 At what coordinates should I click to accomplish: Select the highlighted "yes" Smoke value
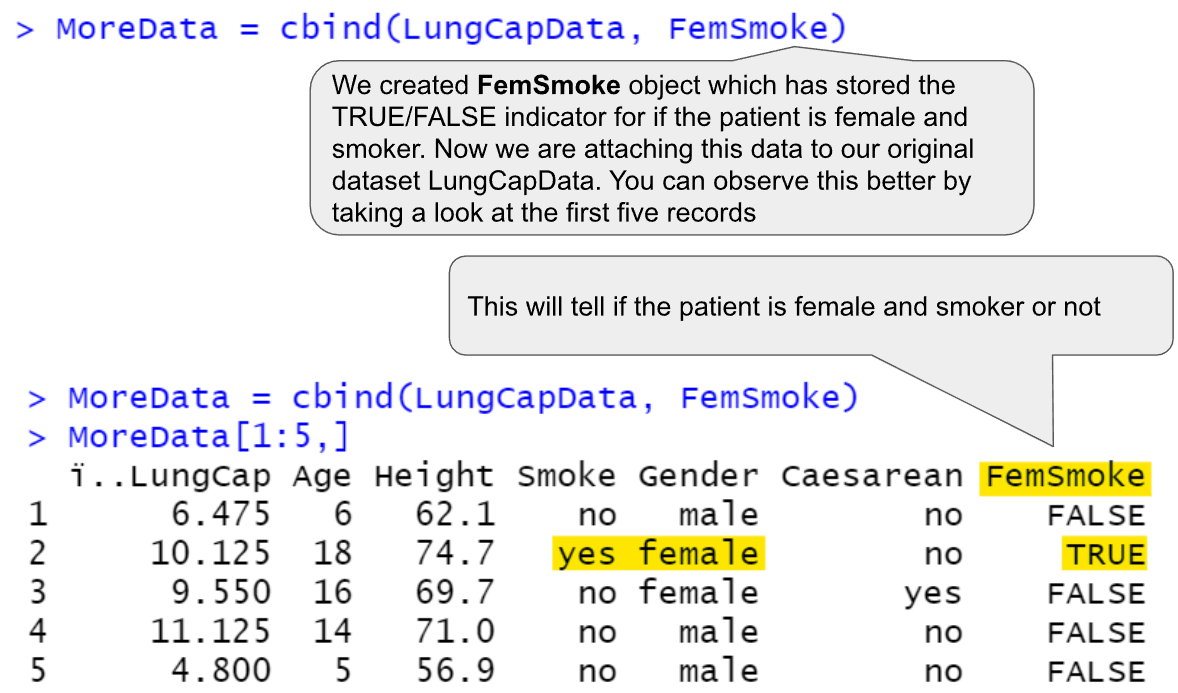pyautogui.click(x=587, y=554)
